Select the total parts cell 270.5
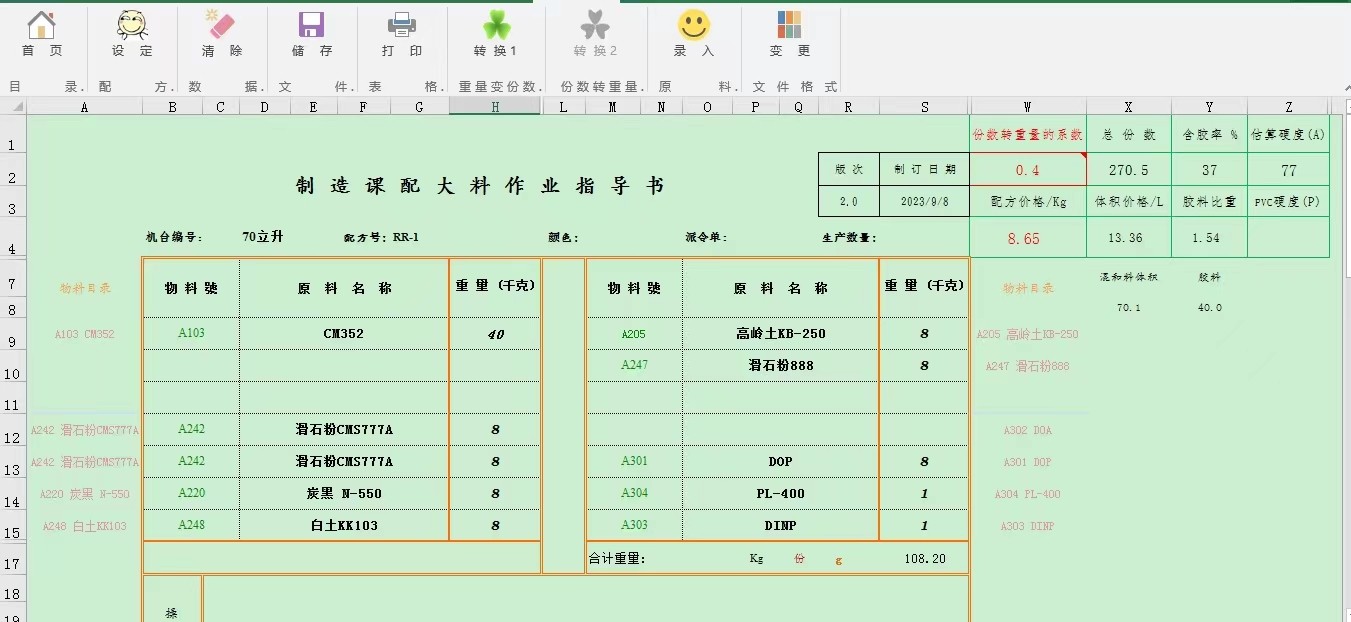 (1128, 170)
